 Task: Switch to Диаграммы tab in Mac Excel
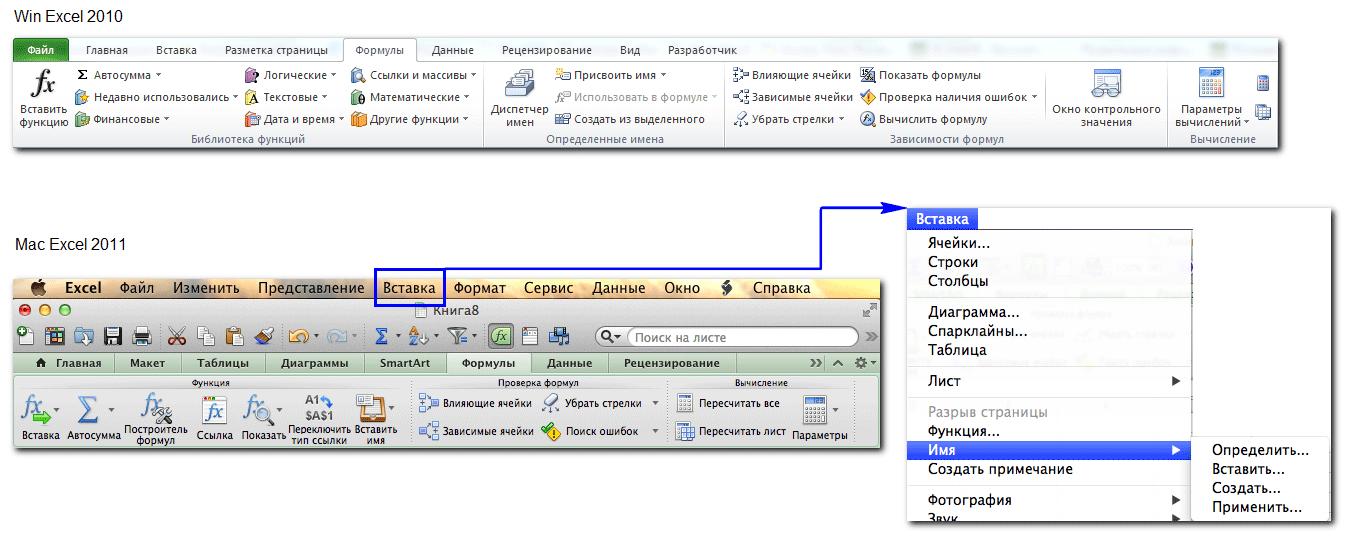pos(315,363)
